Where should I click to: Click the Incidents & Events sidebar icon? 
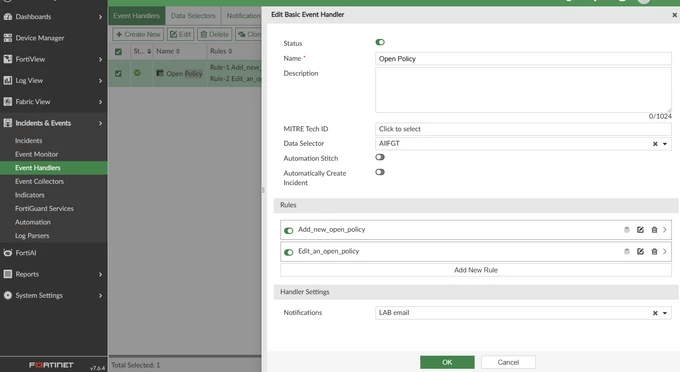pyautogui.click(x=7, y=123)
